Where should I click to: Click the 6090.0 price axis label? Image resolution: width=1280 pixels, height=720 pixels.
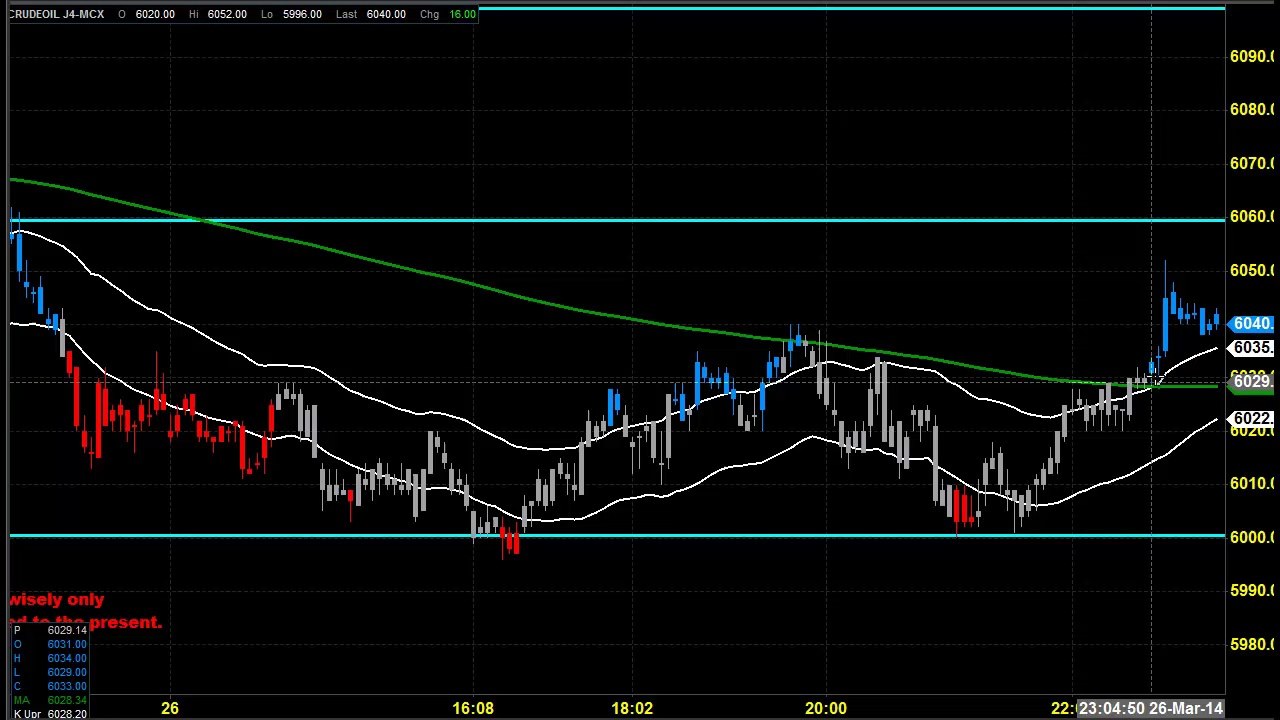[1251, 56]
